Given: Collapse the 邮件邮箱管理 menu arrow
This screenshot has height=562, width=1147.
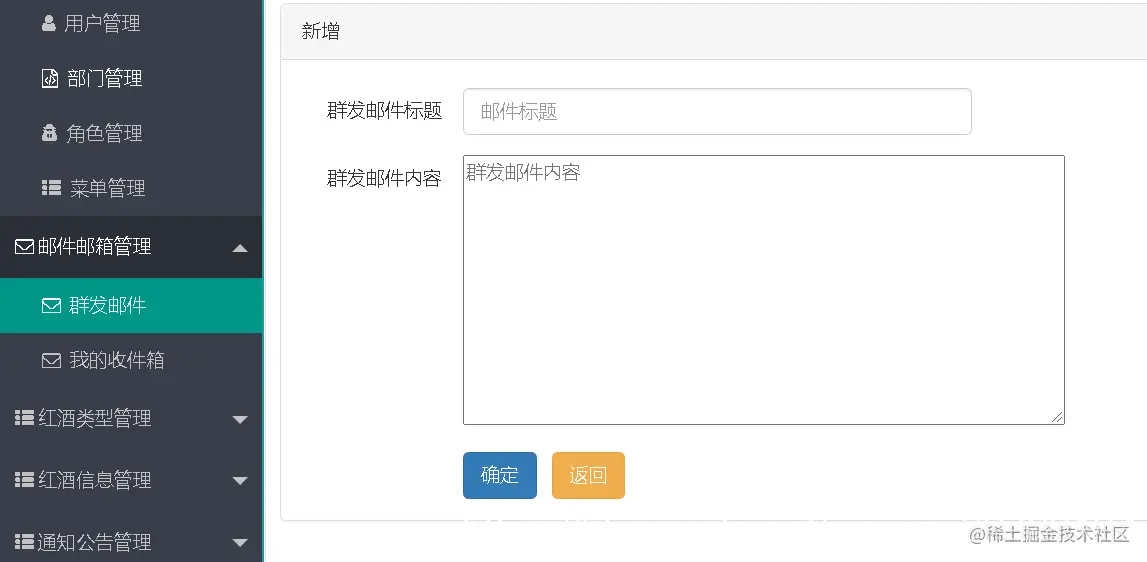Looking at the screenshot, I should point(240,248).
